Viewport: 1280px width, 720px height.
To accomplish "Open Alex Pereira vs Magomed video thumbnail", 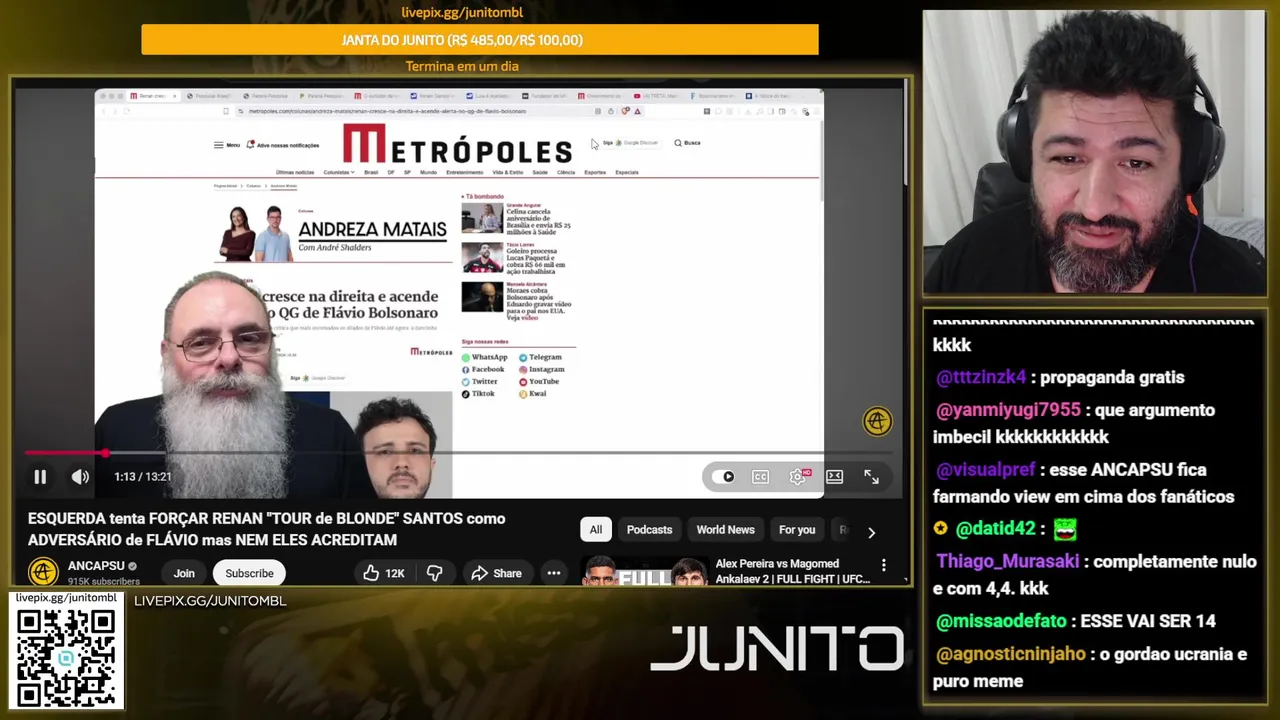I will tap(646, 572).
